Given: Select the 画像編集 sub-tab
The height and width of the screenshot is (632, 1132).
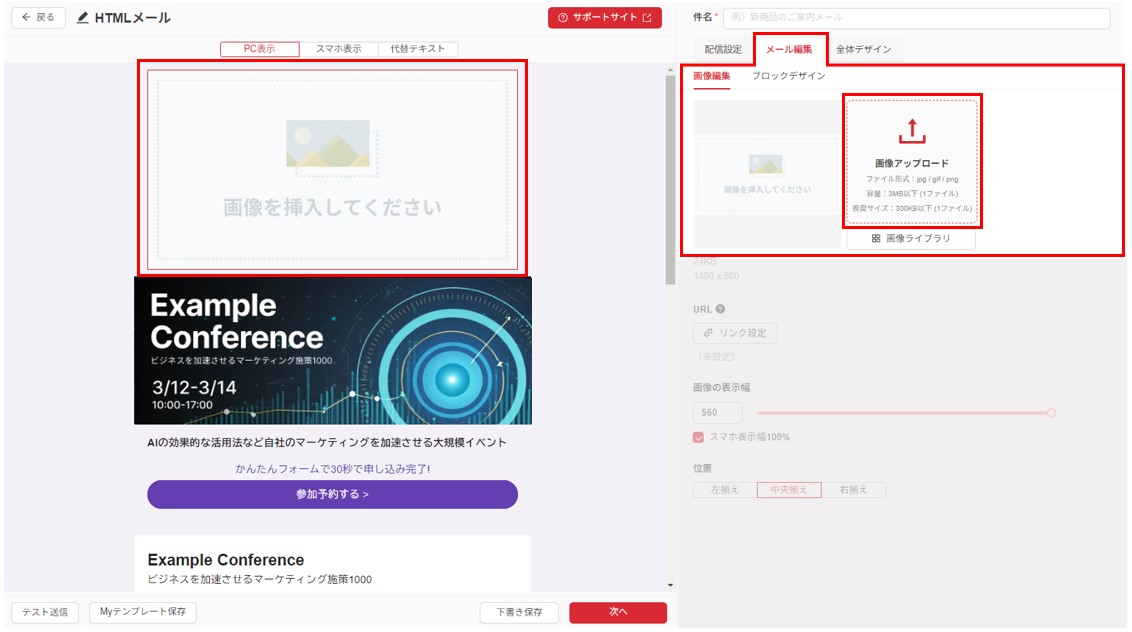Looking at the screenshot, I should click(x=712, y=76).
